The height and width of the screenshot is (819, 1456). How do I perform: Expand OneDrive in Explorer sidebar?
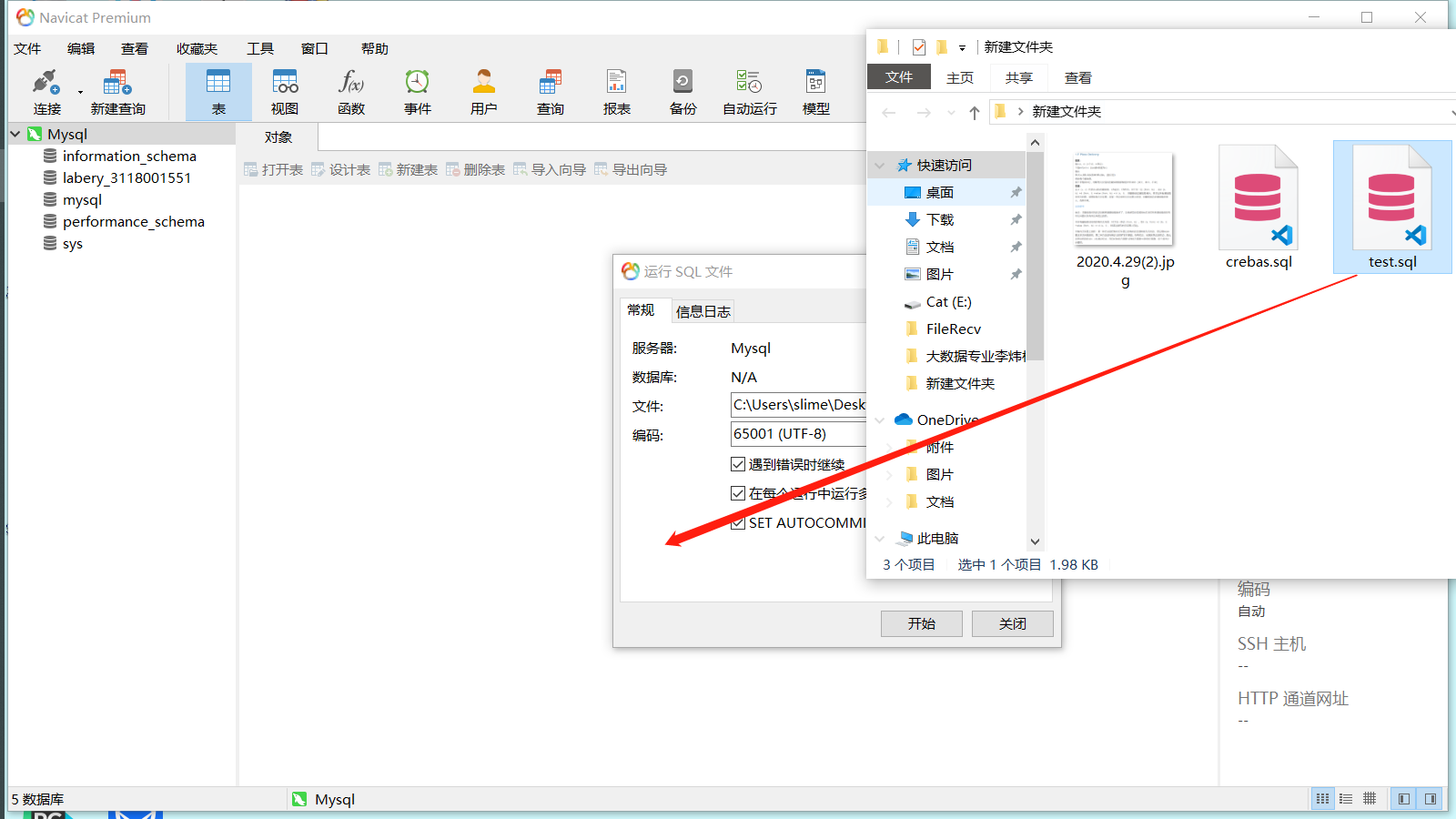click(879, 420)
